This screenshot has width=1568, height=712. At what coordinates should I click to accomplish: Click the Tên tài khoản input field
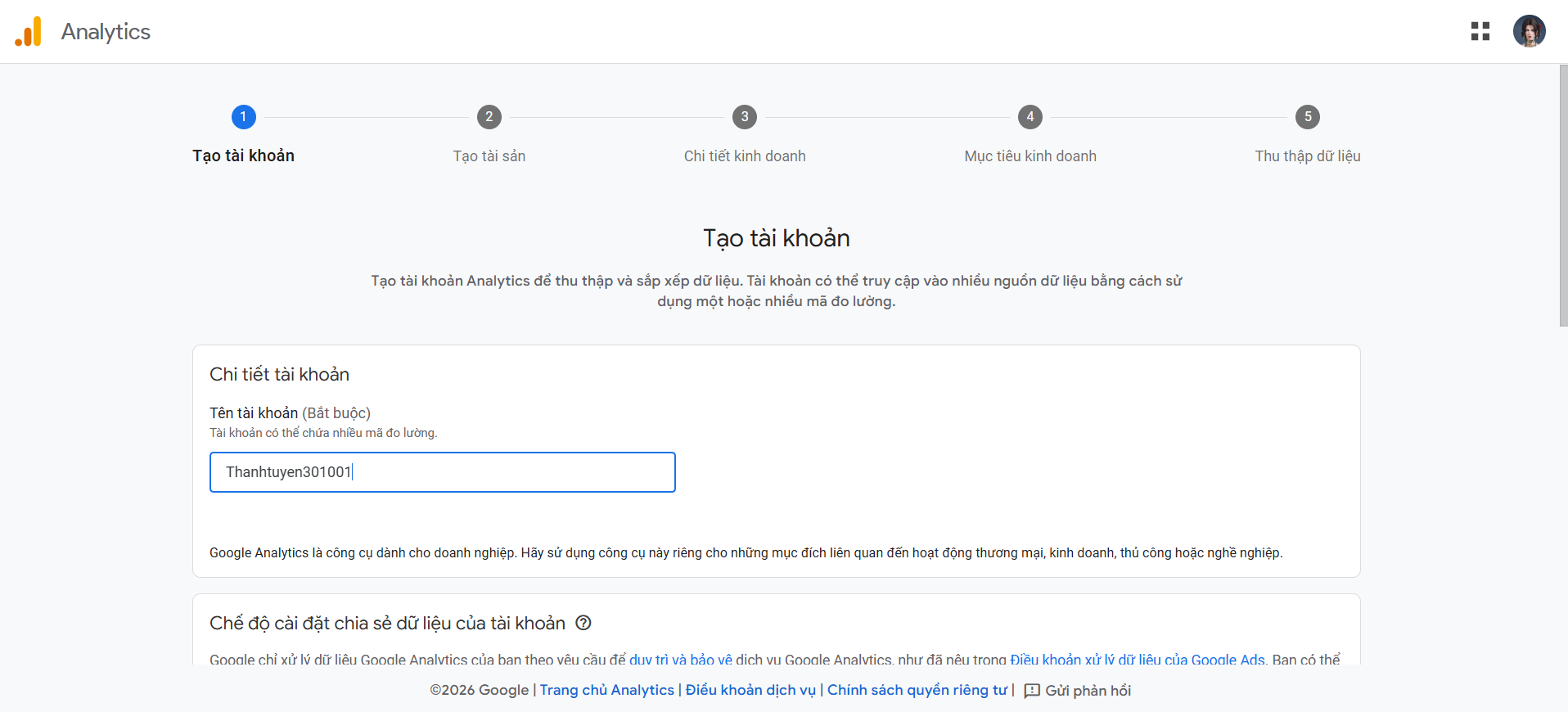442,472
